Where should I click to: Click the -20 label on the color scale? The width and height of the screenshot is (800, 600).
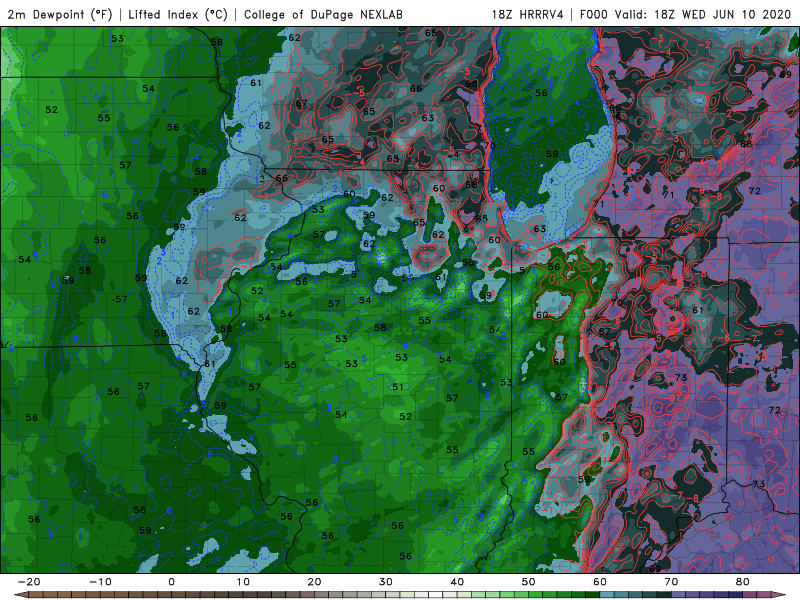click(x=29, y=582)
